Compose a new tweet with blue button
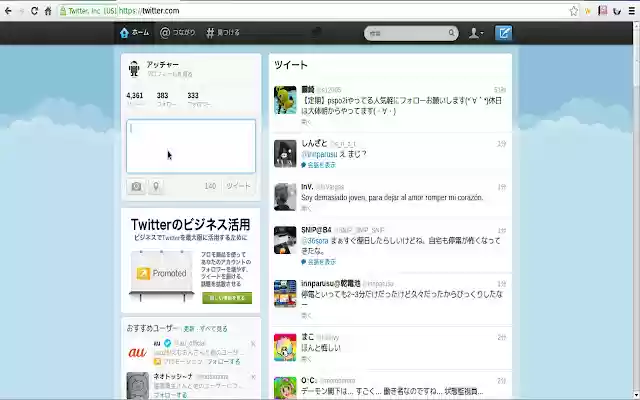This screenshot has height=400, width=640. [504, 33]
